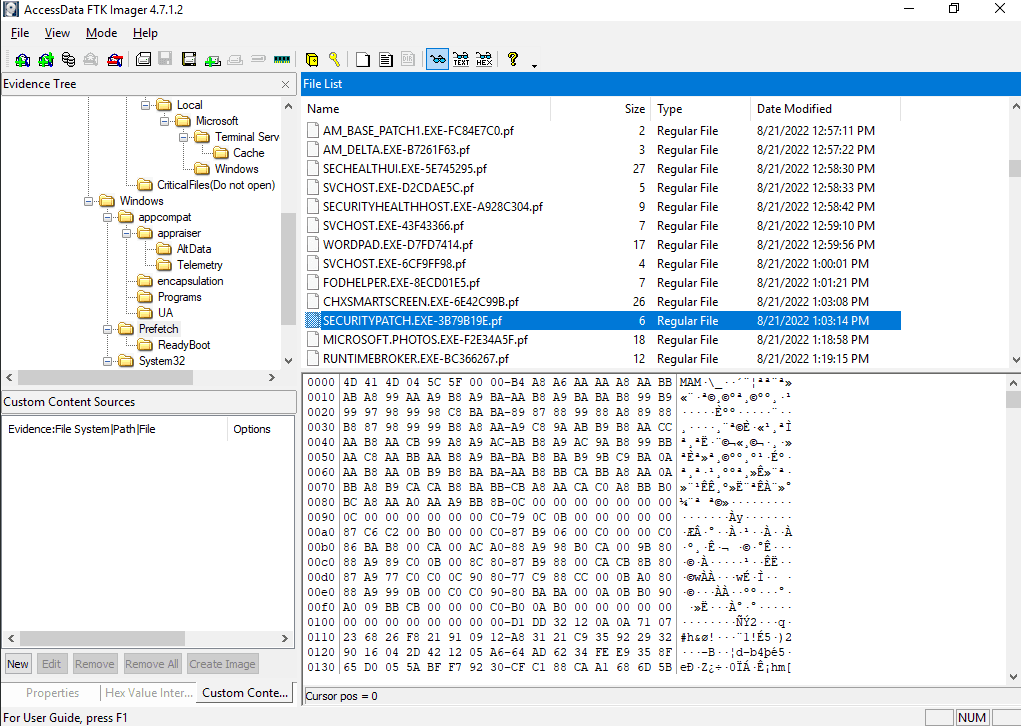Image resolution: width=1021 pixels, height=726 pixels.
Task: Click Remove All Evidence Items icon
Action: click(115, 60)
